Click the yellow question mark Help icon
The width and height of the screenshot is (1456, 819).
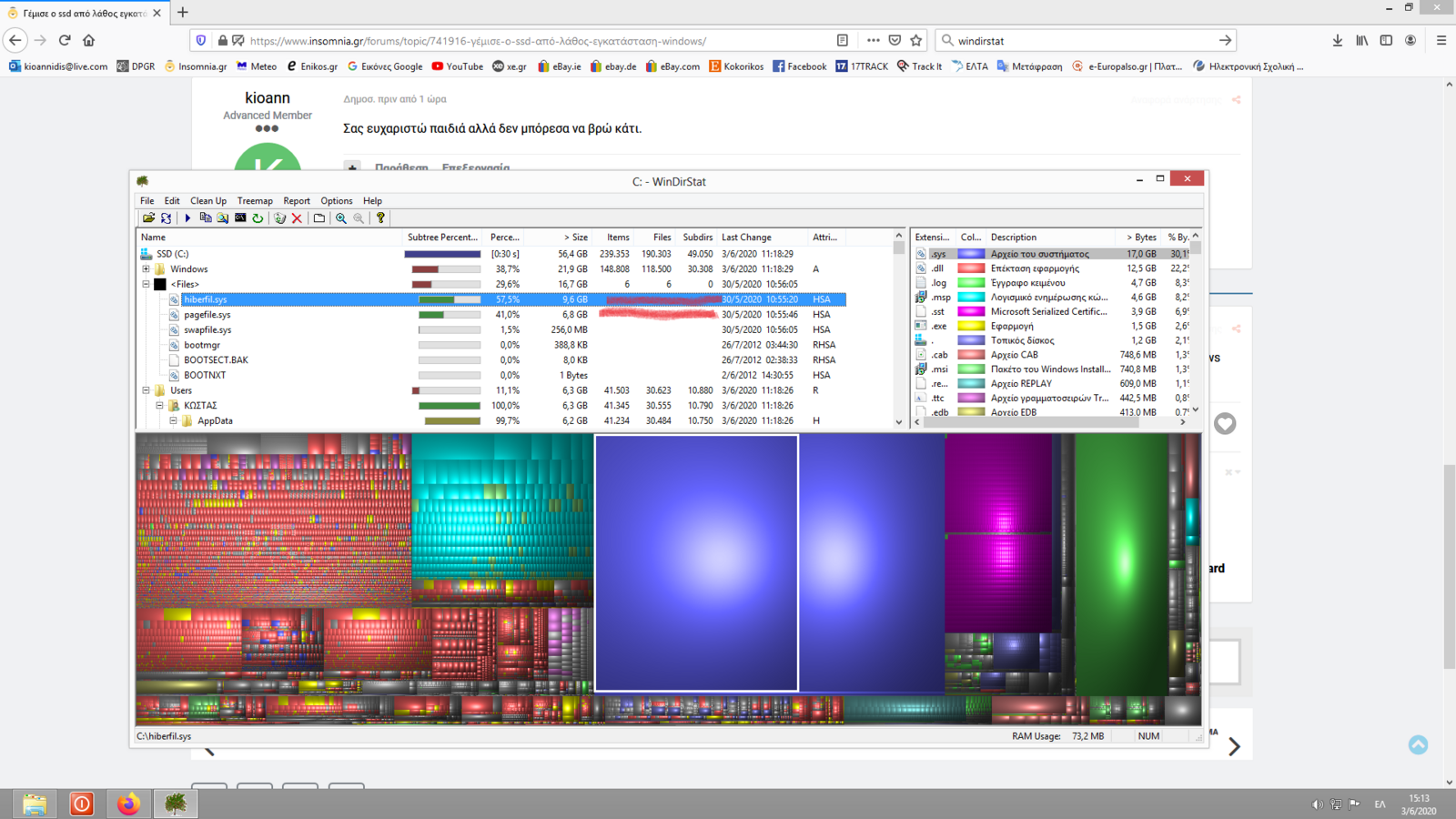(x=380, y=218)
